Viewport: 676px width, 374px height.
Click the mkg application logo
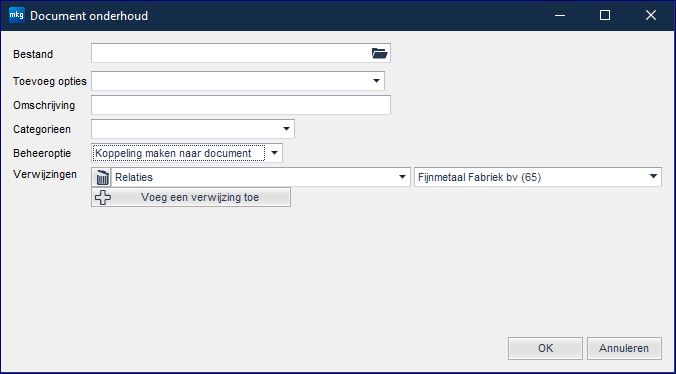(x=17, y=15)
